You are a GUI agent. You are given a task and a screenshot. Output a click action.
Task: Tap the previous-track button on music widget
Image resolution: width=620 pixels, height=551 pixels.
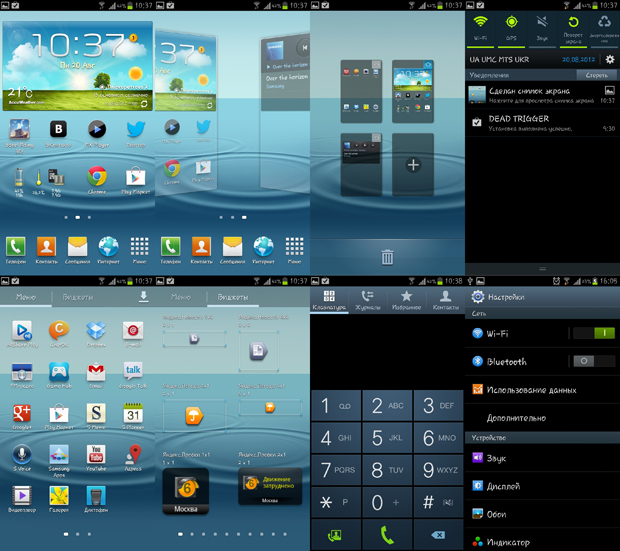(x=304, y=48)
